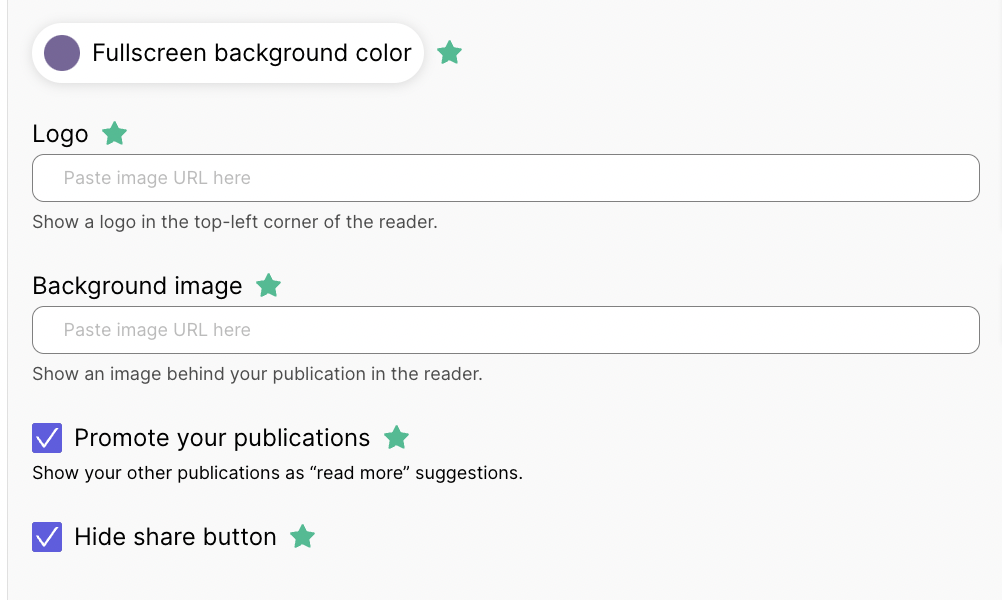Screen dimensions: 1002x600
Task: Click the green star next to Logo
Action: (x=114, y=134)
